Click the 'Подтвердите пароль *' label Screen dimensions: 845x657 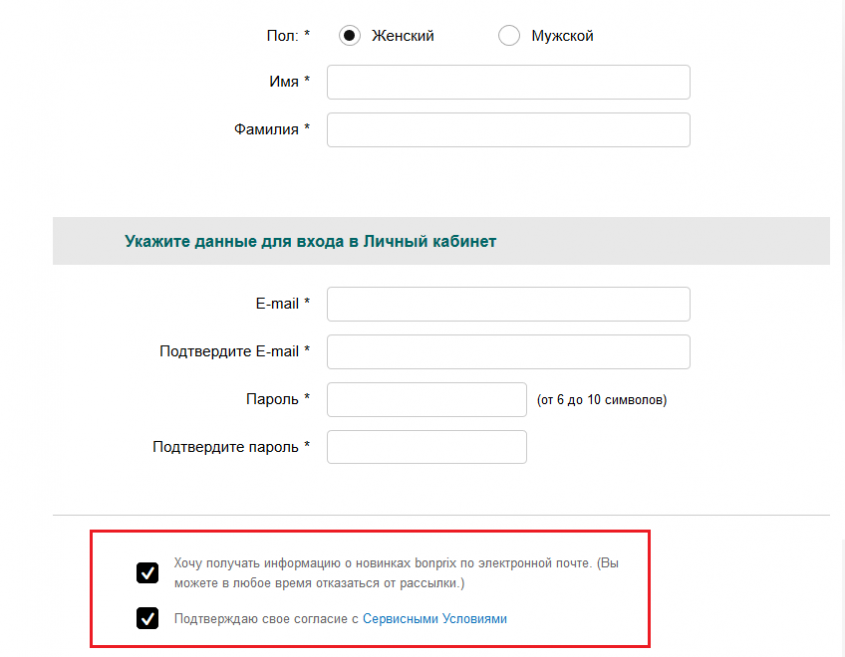click(x=231, y=447)
